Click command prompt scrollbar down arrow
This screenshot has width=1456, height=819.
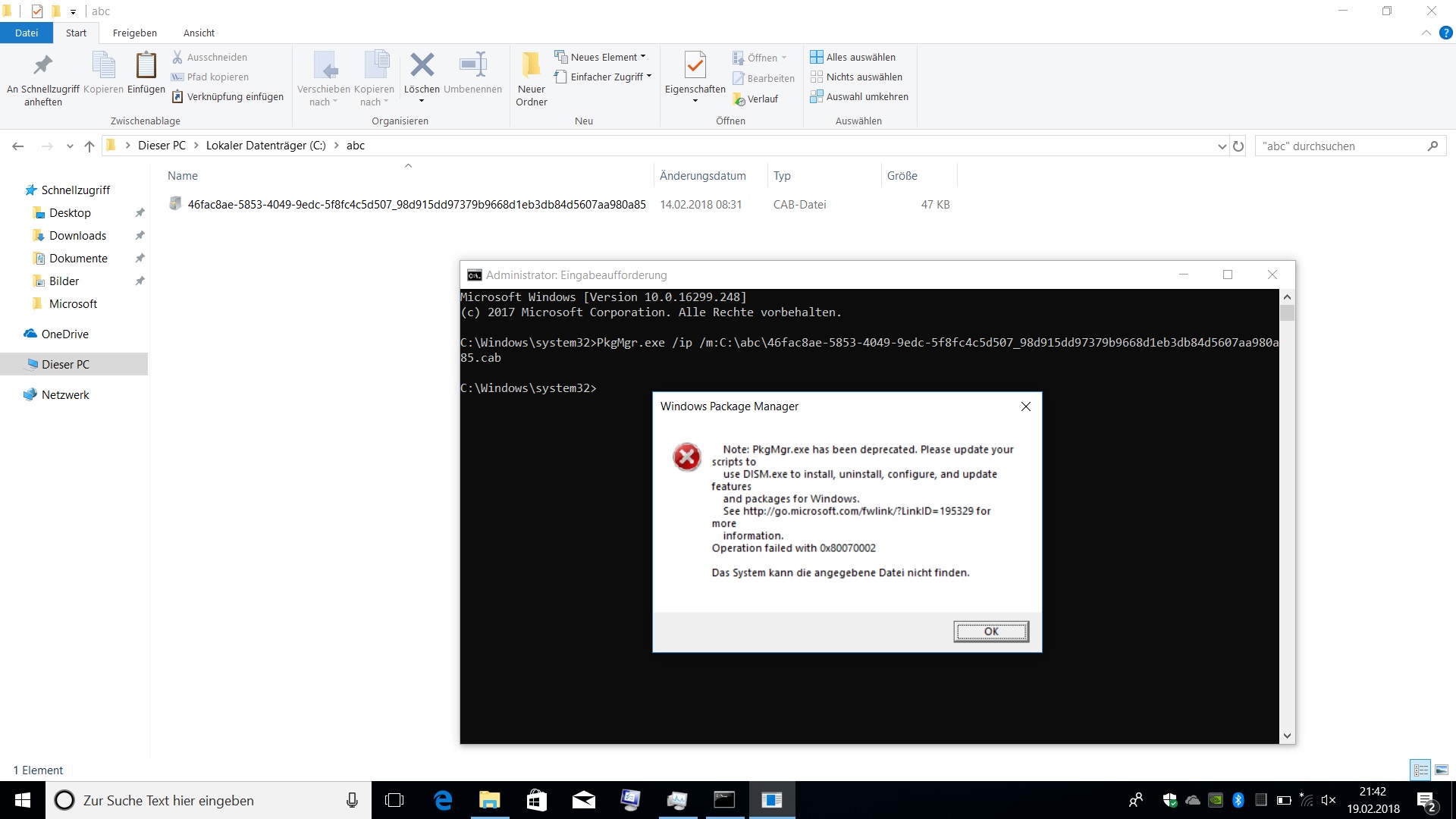pyautogui.click(x=1287, y=736)
